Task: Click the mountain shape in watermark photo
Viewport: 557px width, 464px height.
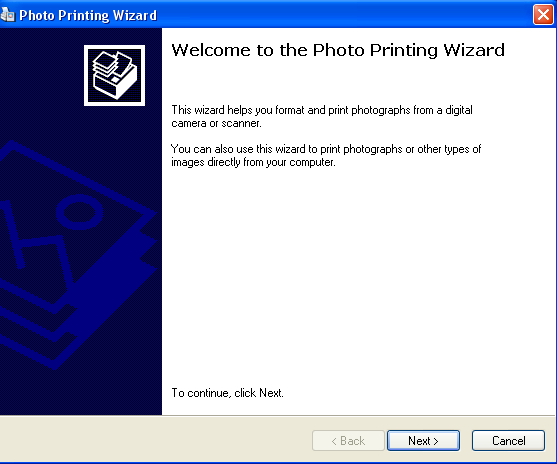Action: tap(36, 245)
